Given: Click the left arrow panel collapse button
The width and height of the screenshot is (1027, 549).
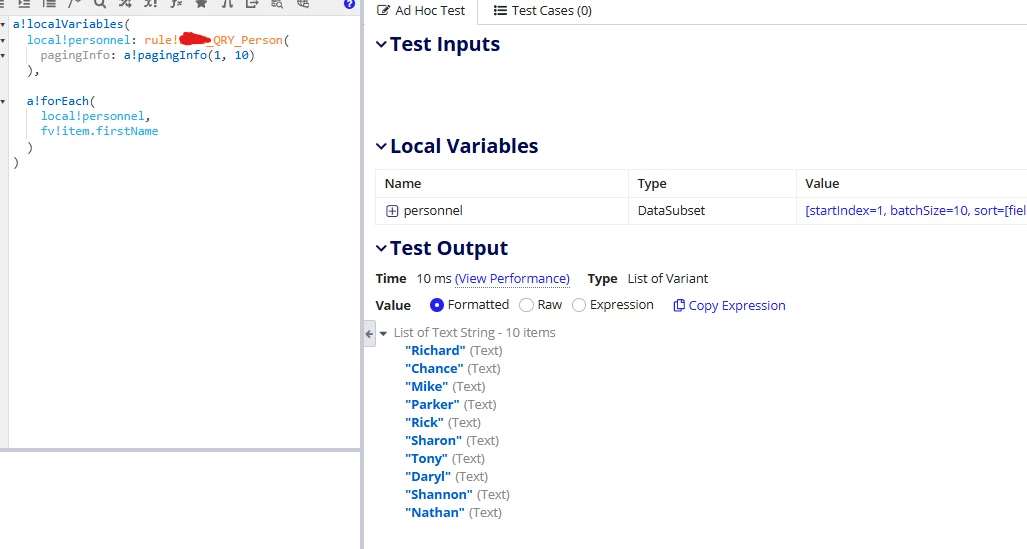Looking at the screenshot, I should pos(369,333).
